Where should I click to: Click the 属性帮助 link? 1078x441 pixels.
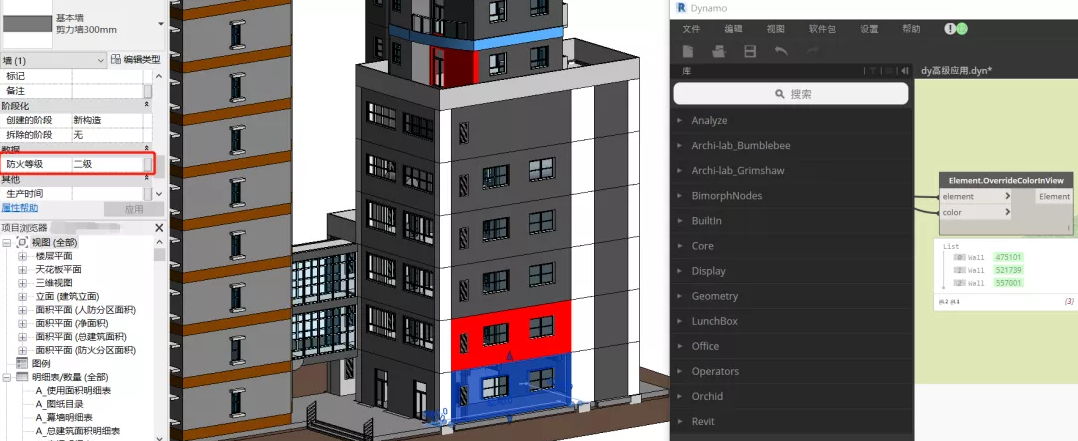pyautogui.click(x=19, y=208)
